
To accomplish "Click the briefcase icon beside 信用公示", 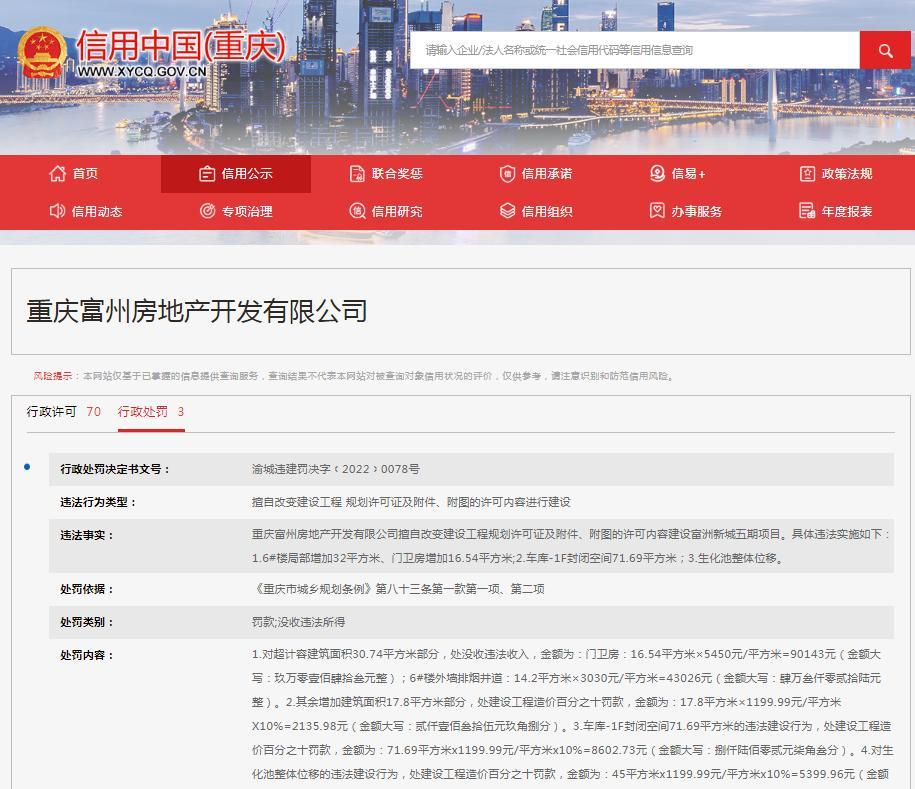I will click(207, 174).
